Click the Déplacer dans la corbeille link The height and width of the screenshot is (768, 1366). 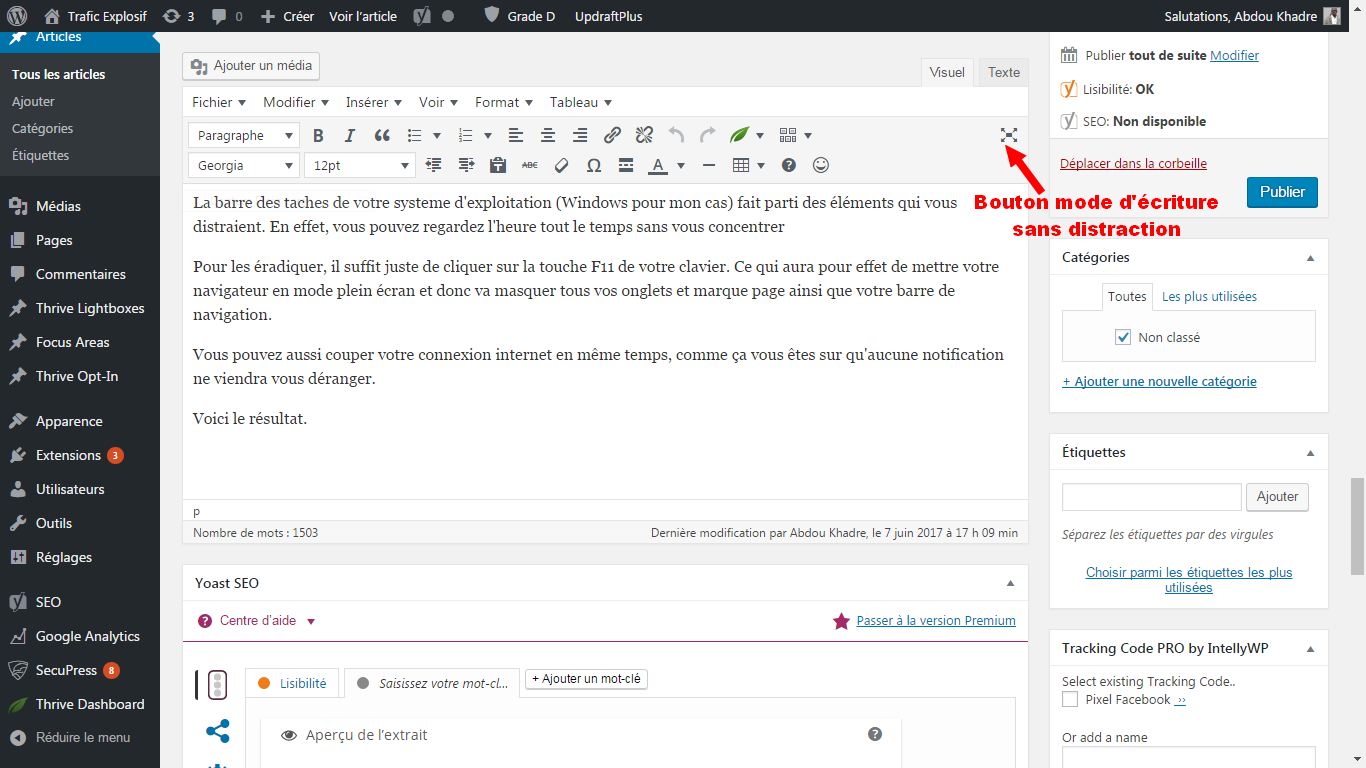pos(1133,163)
